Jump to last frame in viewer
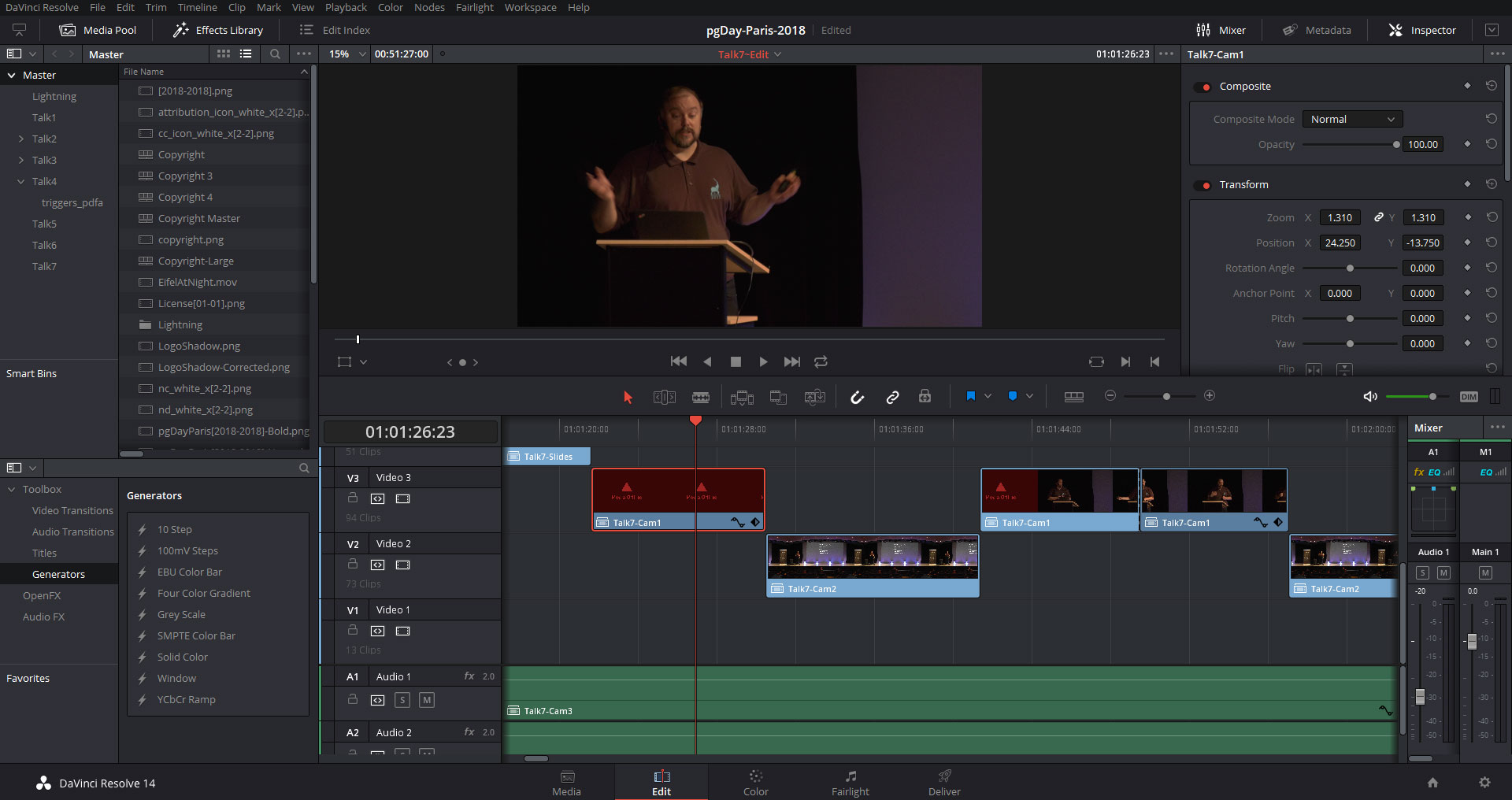1512x800 pixels. [x=791, y=361]
